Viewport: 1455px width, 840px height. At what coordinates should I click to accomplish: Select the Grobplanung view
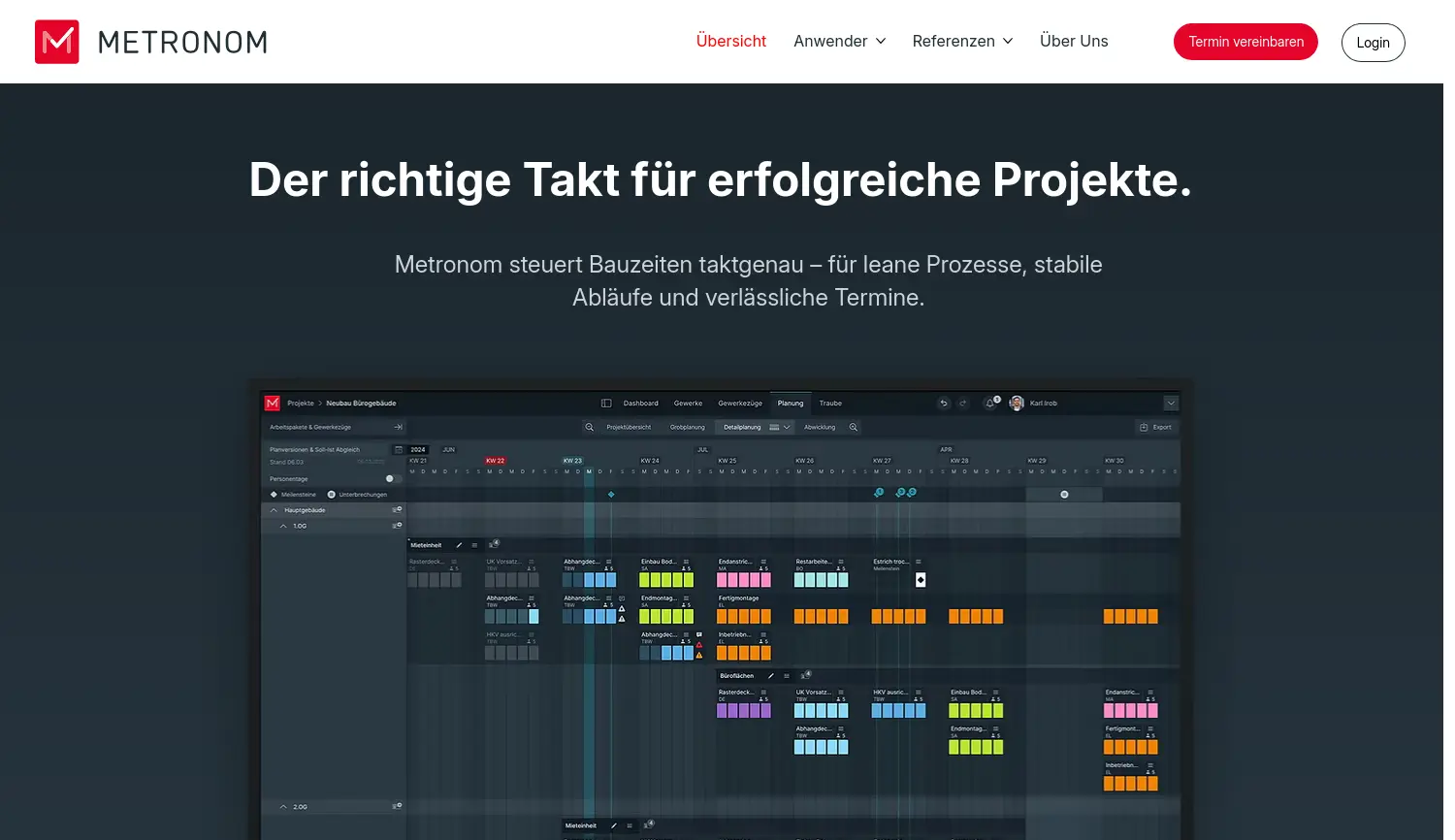(687, 427)
